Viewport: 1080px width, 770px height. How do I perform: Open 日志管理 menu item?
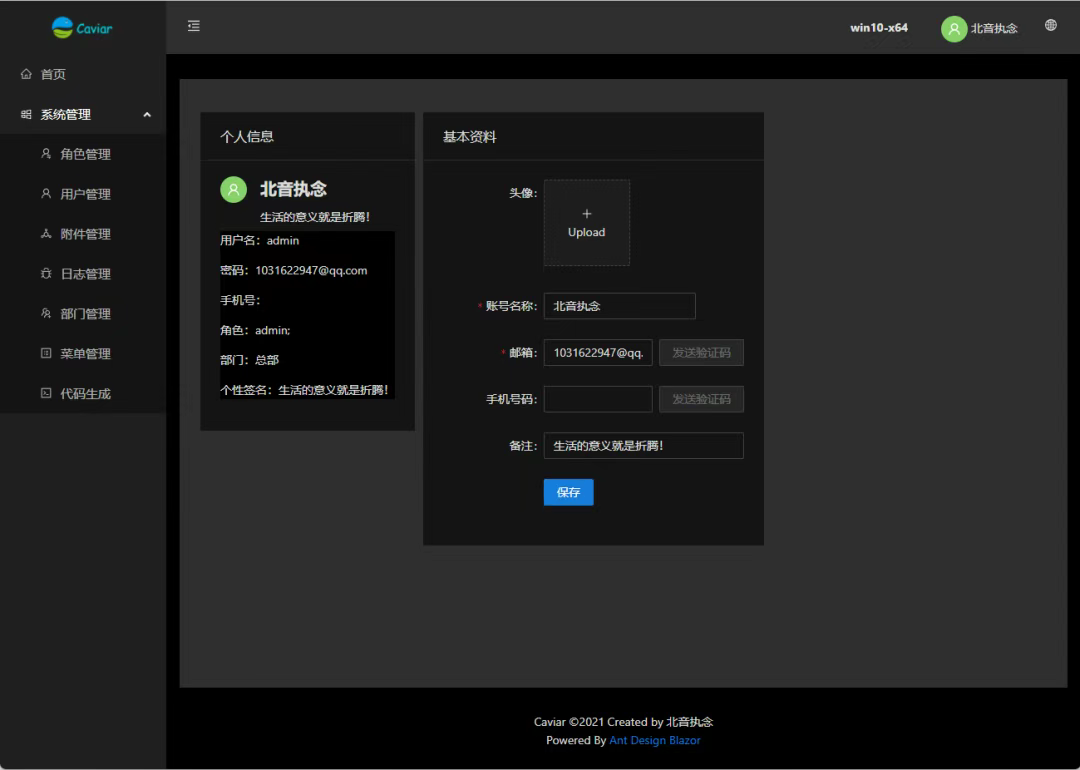tap(83, 274)
